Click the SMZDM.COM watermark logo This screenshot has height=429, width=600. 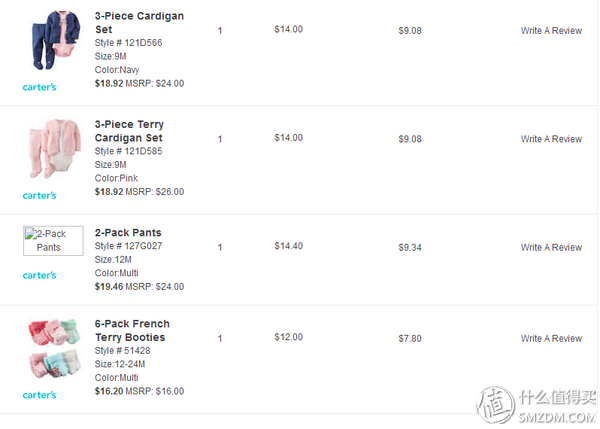(x=536, y=406)
